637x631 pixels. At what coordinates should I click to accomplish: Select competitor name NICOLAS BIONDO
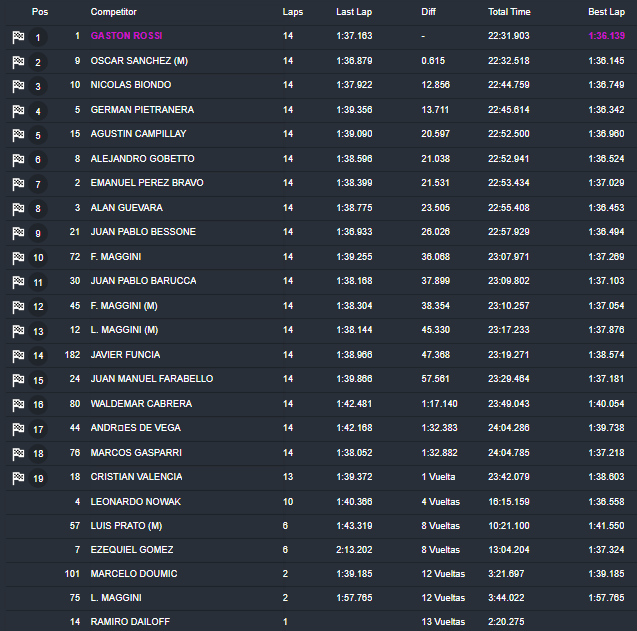click(x=131, y=85)
